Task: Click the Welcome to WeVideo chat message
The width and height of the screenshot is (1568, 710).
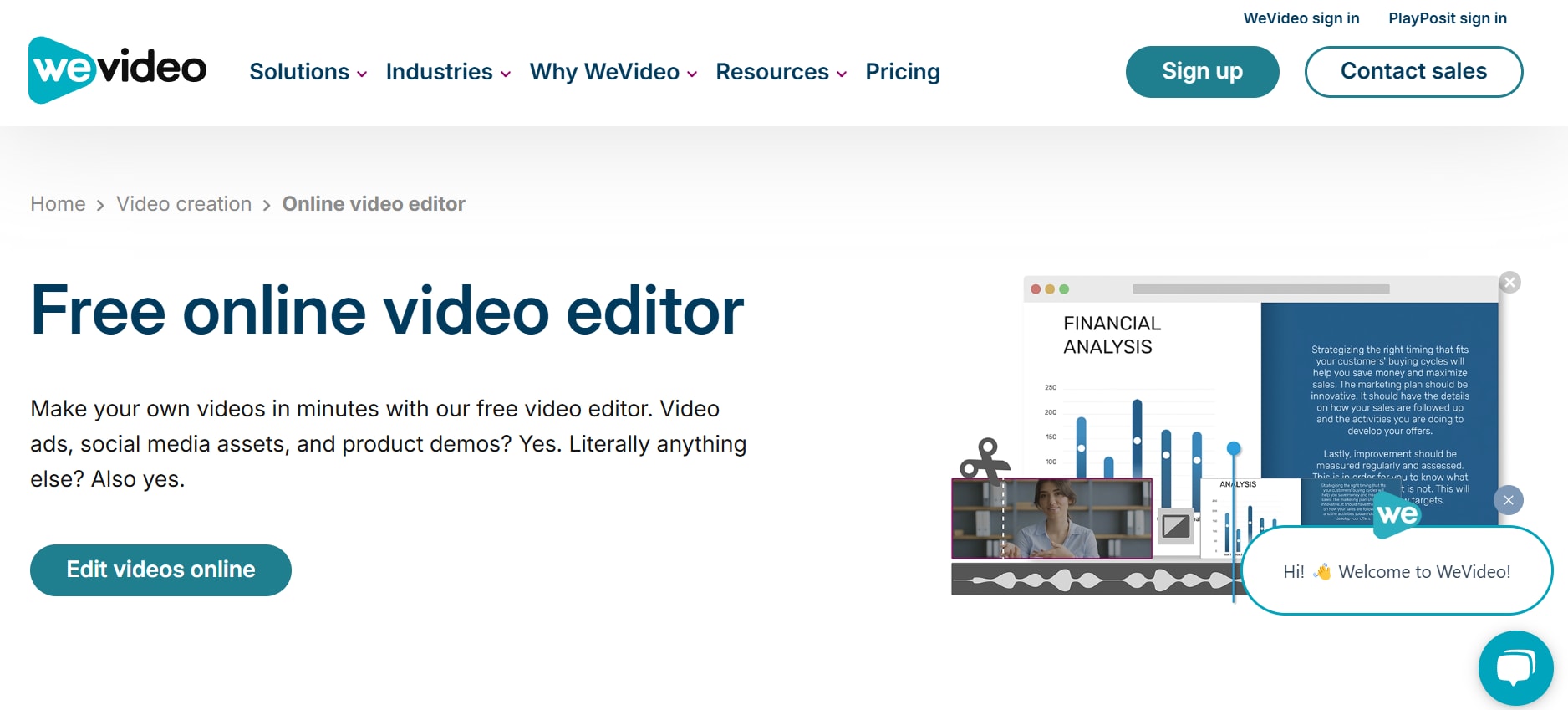Action: point(1397,571)
